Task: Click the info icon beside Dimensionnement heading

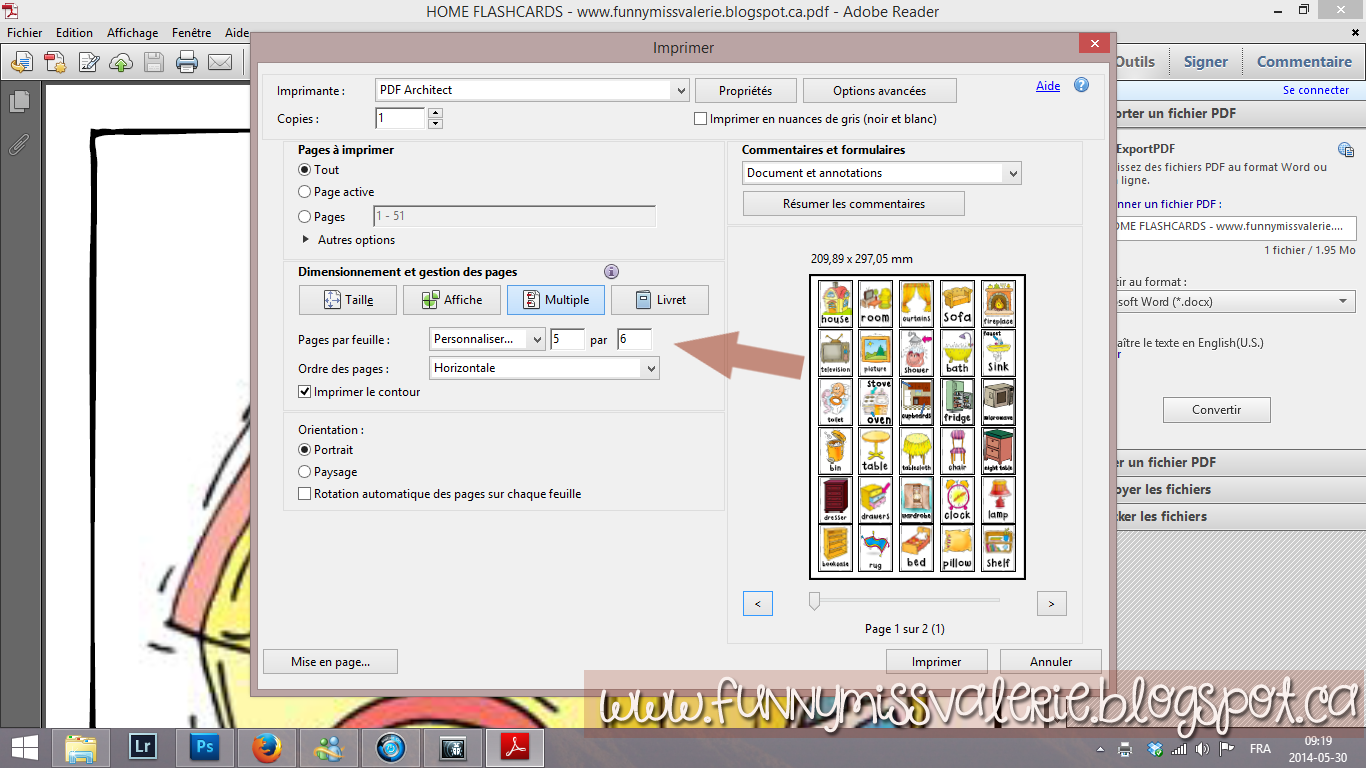Action: pos(612,272)
